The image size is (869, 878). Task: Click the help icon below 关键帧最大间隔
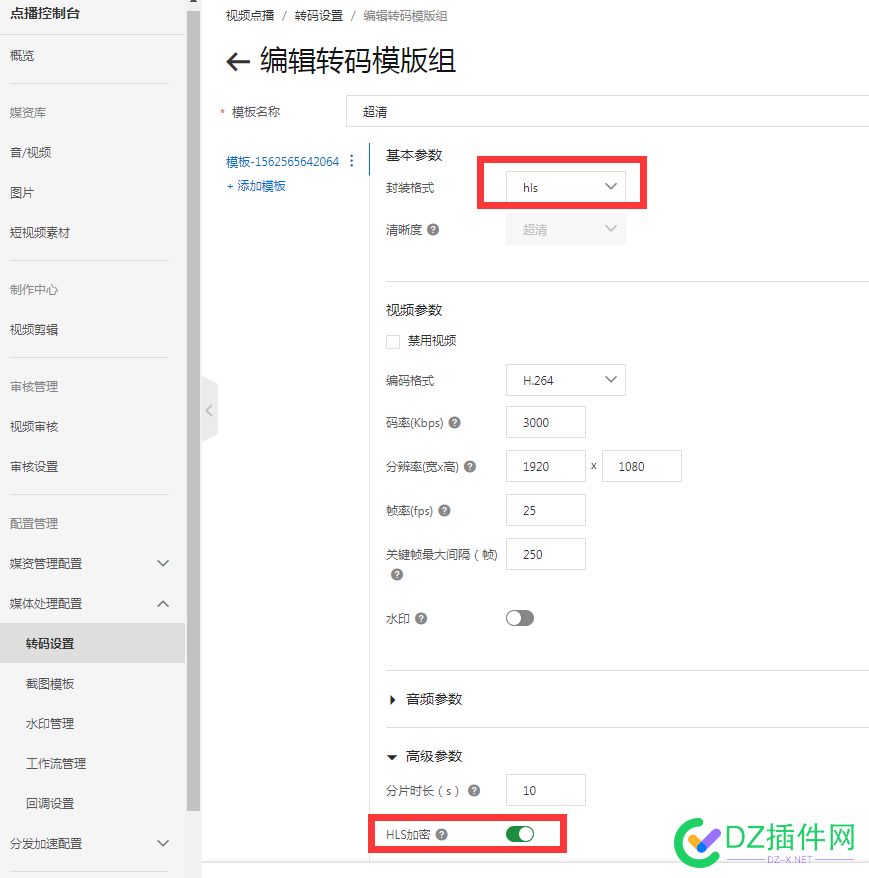397,575
